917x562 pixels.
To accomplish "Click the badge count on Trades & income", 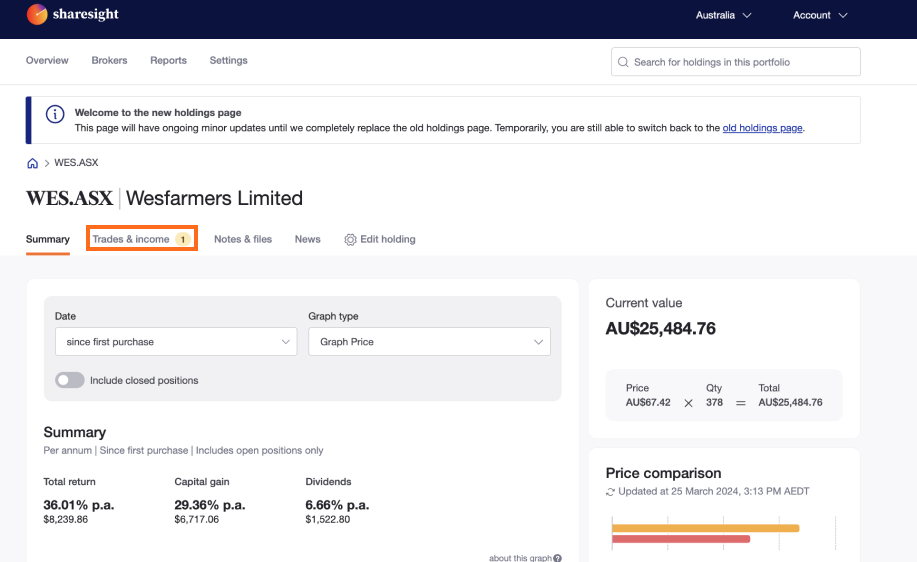I will pyautogui.click(x=182, y=239).
